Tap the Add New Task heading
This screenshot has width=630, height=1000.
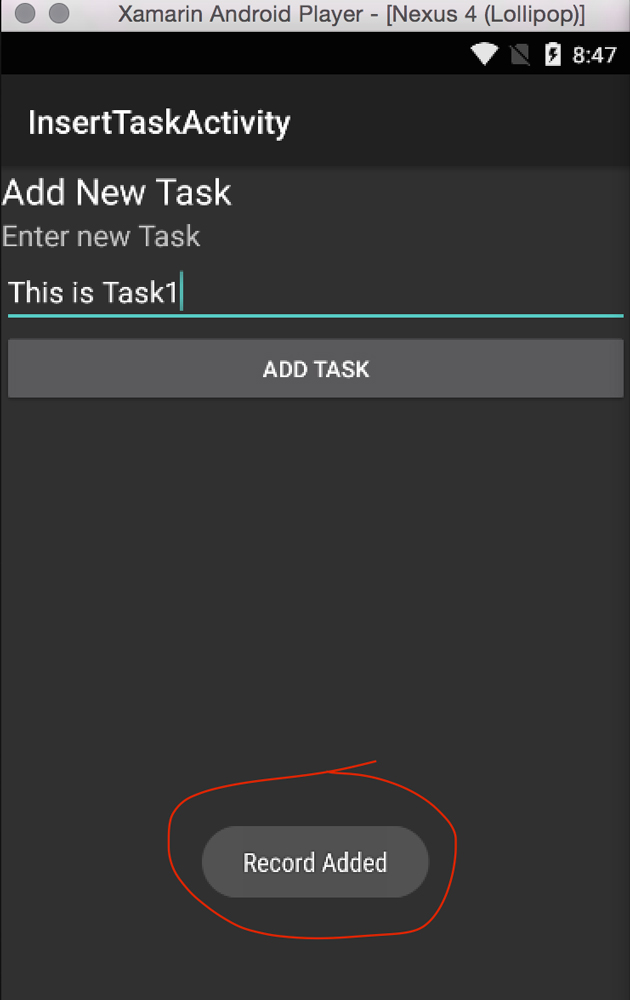(x=117, y=193)
